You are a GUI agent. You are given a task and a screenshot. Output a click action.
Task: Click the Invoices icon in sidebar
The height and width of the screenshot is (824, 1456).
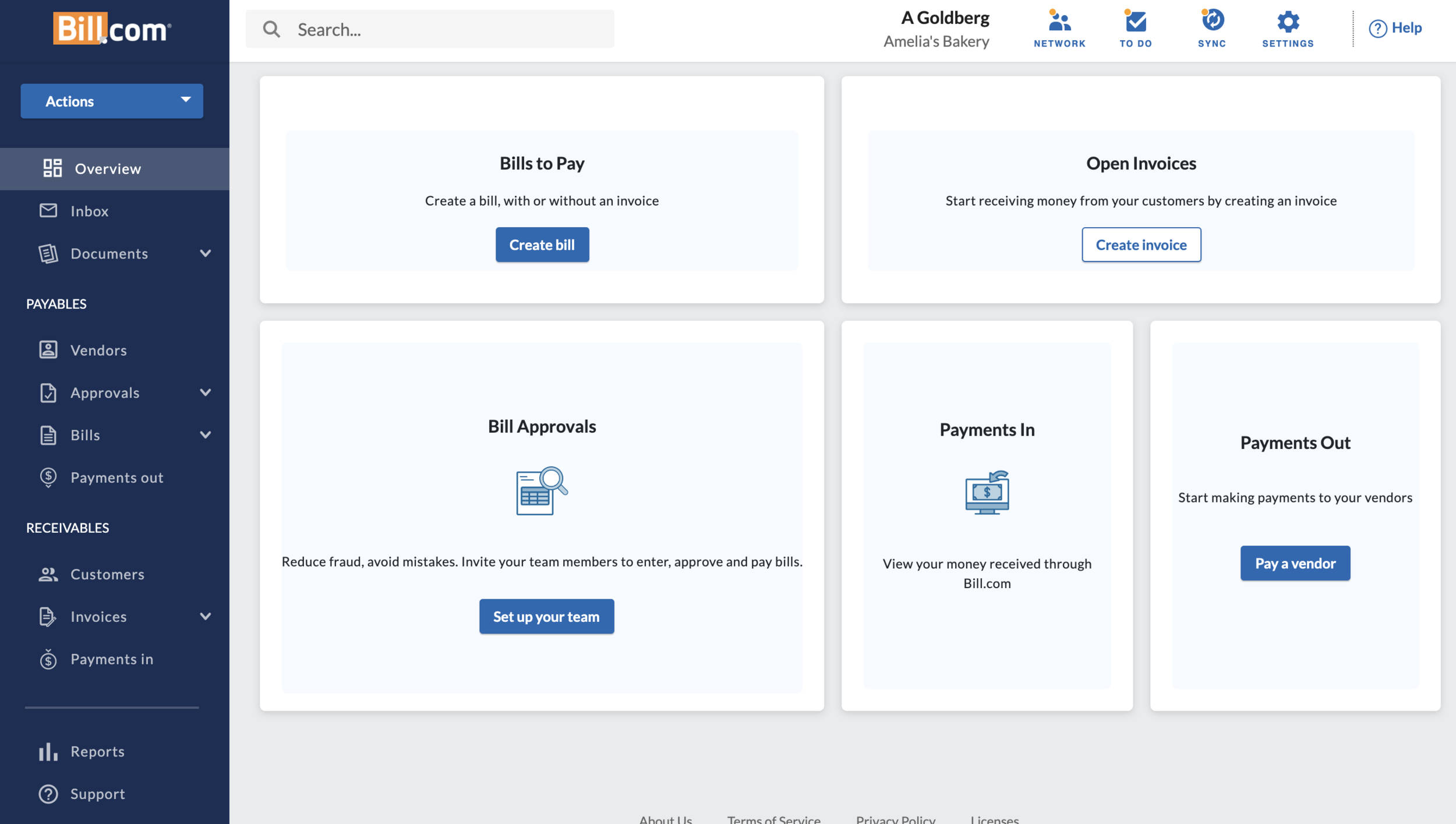click(48, 617)
